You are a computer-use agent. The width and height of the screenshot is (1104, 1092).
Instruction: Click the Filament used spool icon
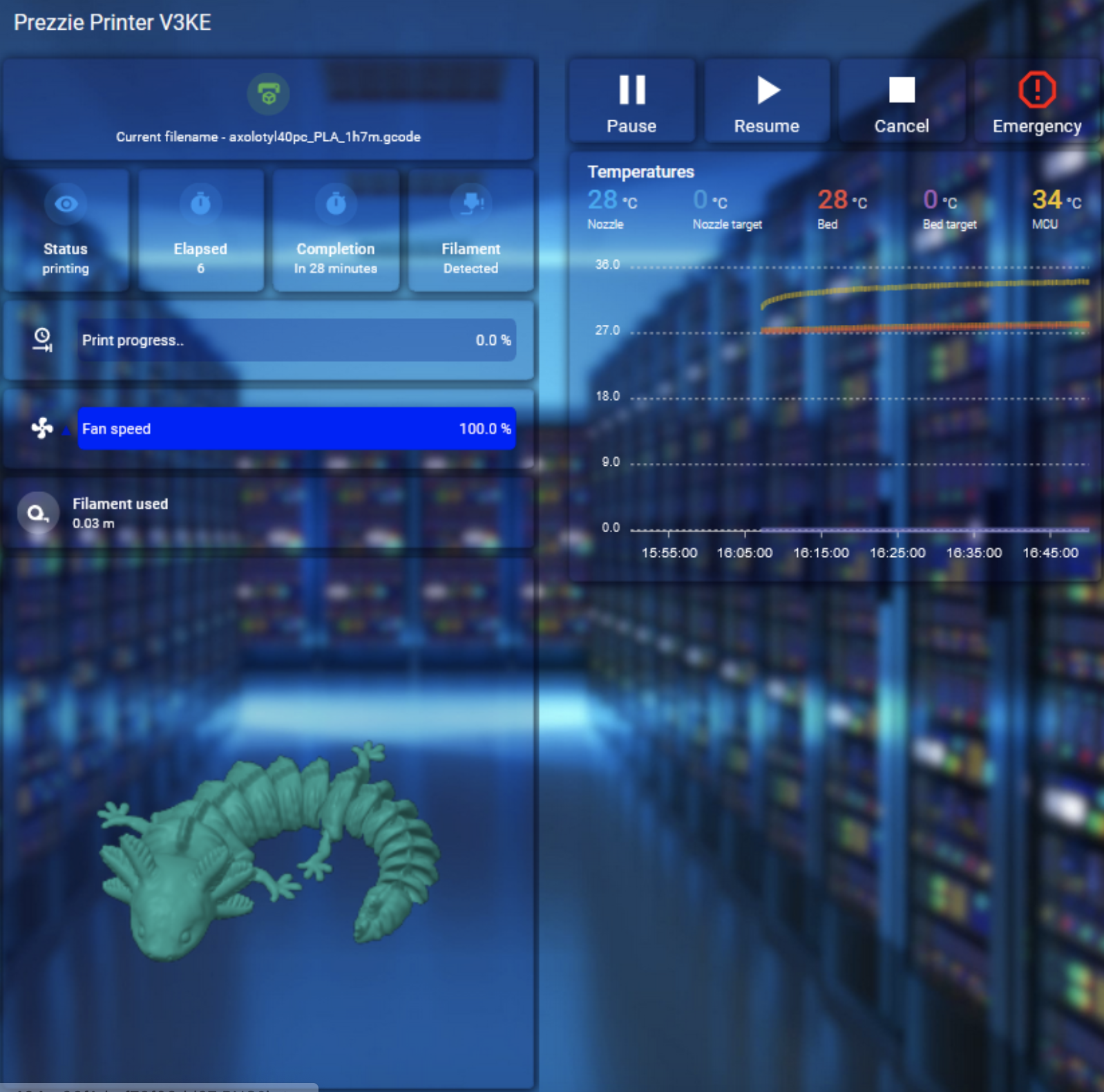click(38, 514)
